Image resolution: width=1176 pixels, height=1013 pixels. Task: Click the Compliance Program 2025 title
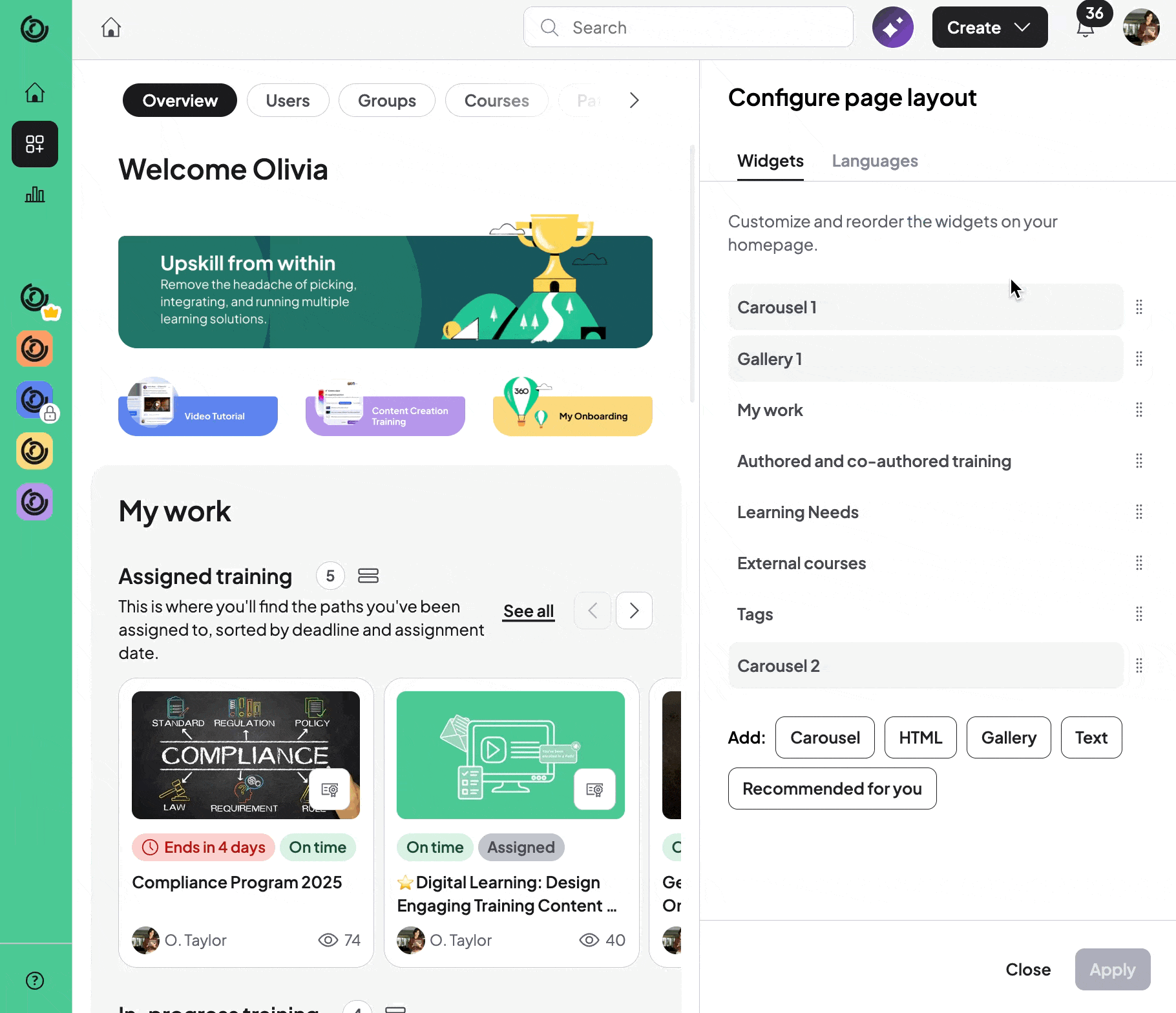coord(237,882)
